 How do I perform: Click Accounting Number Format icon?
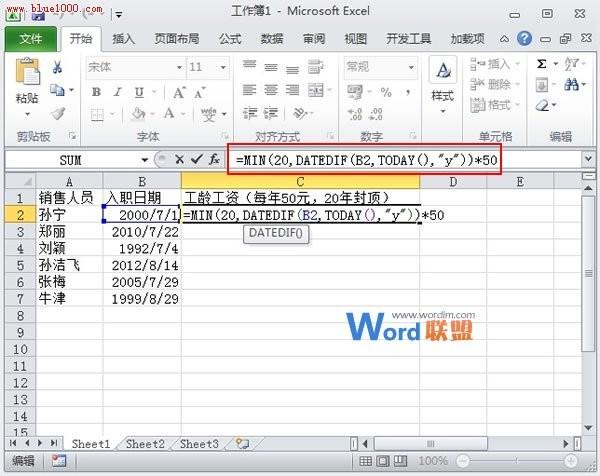[355, 92]
